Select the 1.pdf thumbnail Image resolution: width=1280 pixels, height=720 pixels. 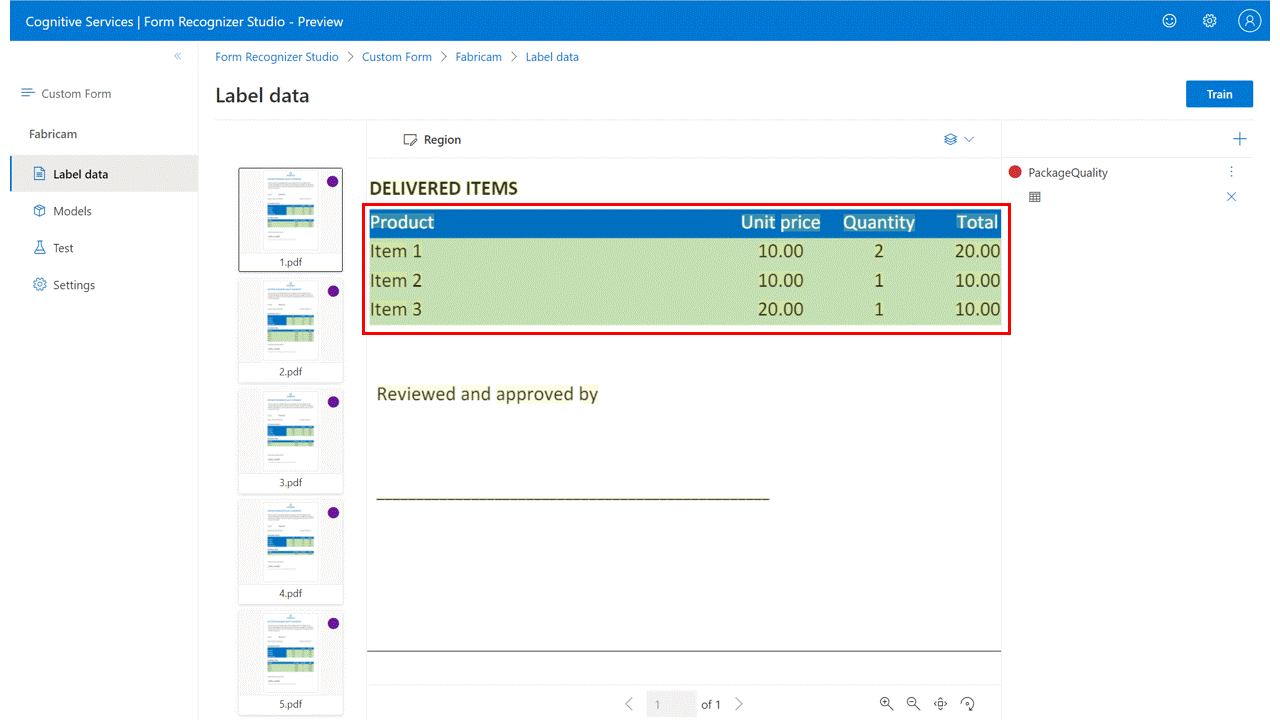[290, 219]
